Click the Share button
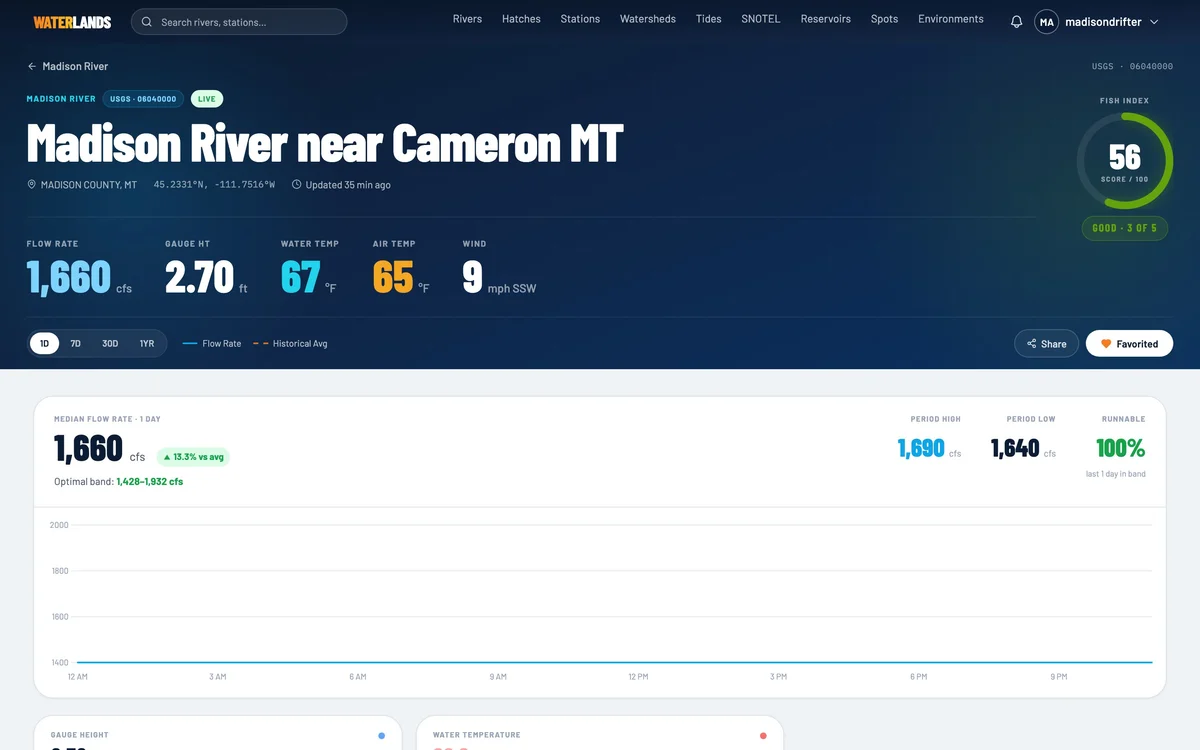1200x750 pixels. [1046, 344]
